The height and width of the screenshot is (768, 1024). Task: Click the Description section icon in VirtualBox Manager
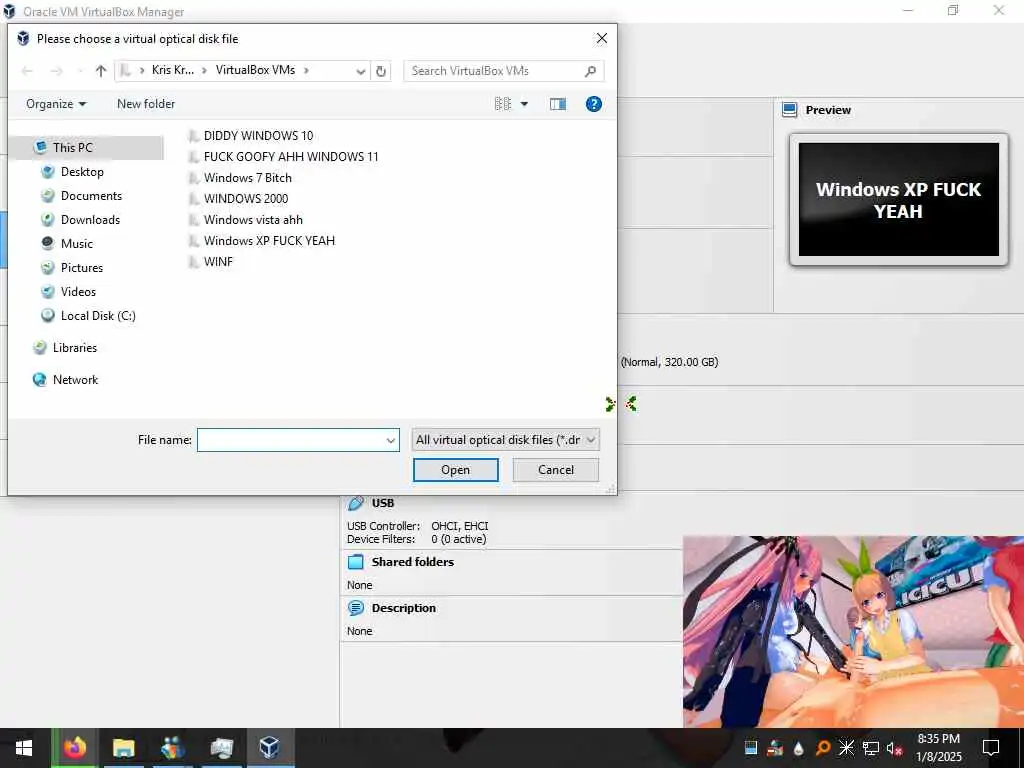coord(356,608)
